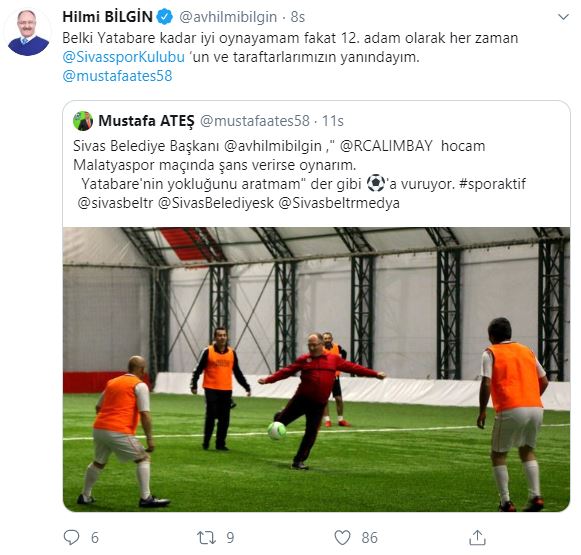Screen dimensions: 581x555
Task: Open the indoor football match photo
Action: [316, 369]
